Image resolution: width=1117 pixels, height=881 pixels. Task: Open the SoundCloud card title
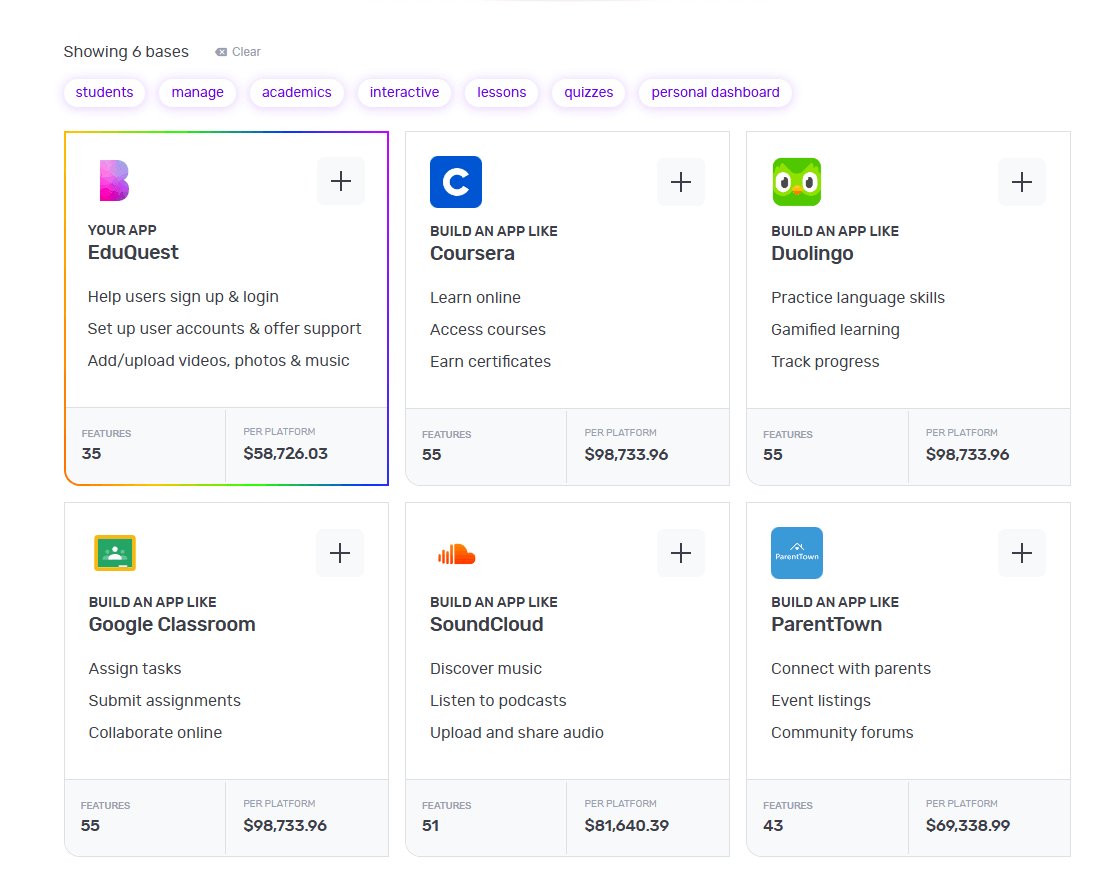pos(487,625)
